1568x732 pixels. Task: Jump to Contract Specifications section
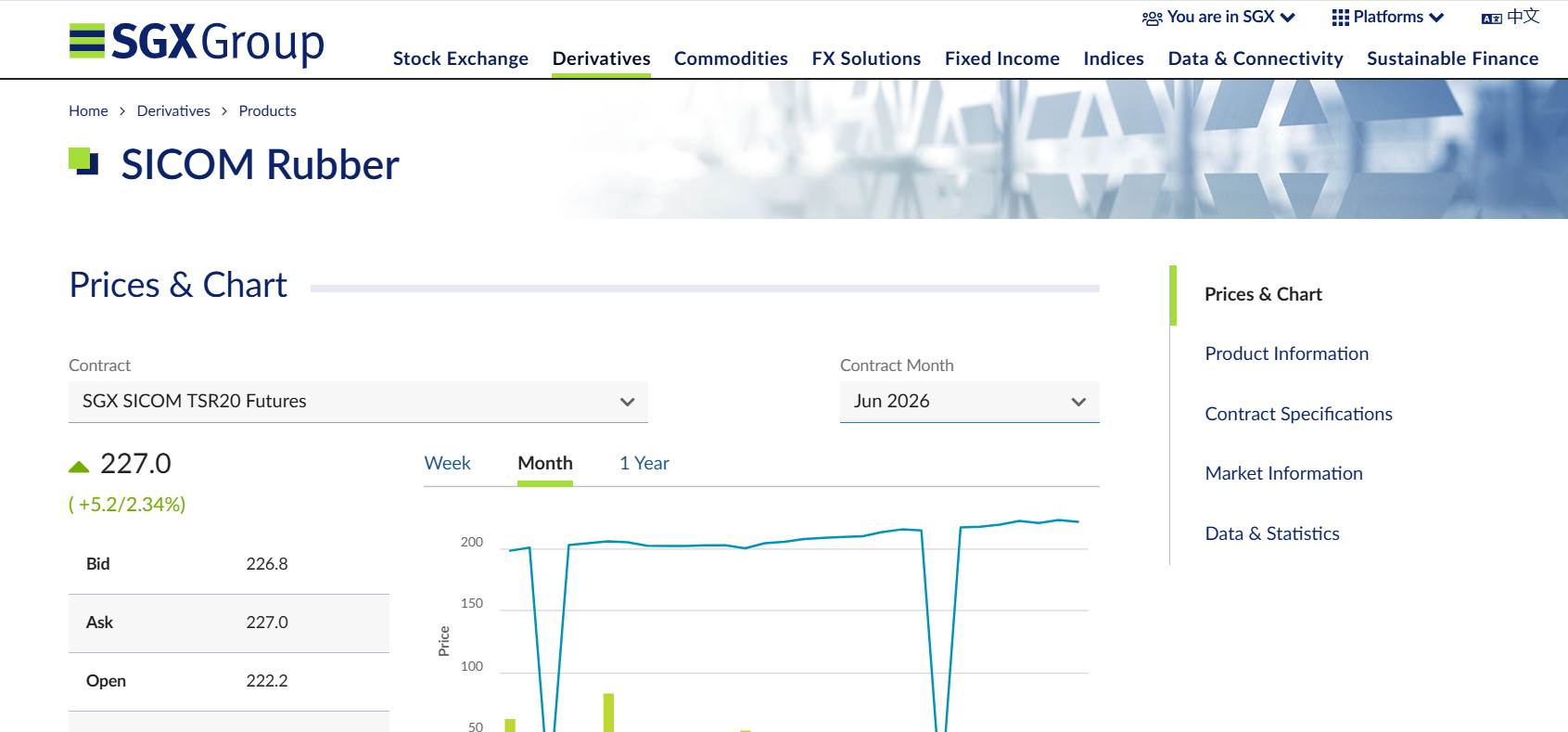pyautogui.click(x=1299, y=414)
